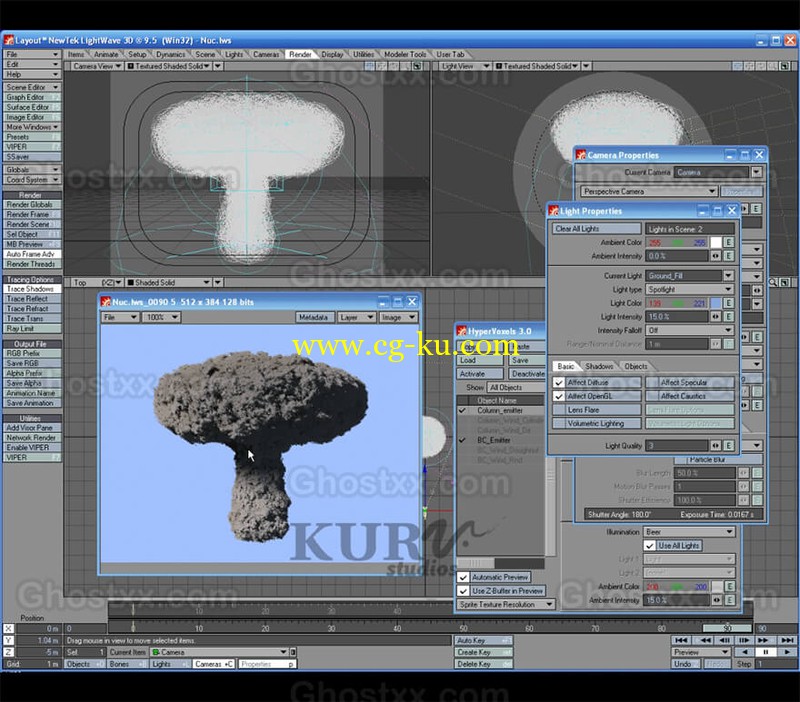This screenshot has height=702, width=800.
Task: Toggle Affect OpenGL checkbox
Action: 559,396
